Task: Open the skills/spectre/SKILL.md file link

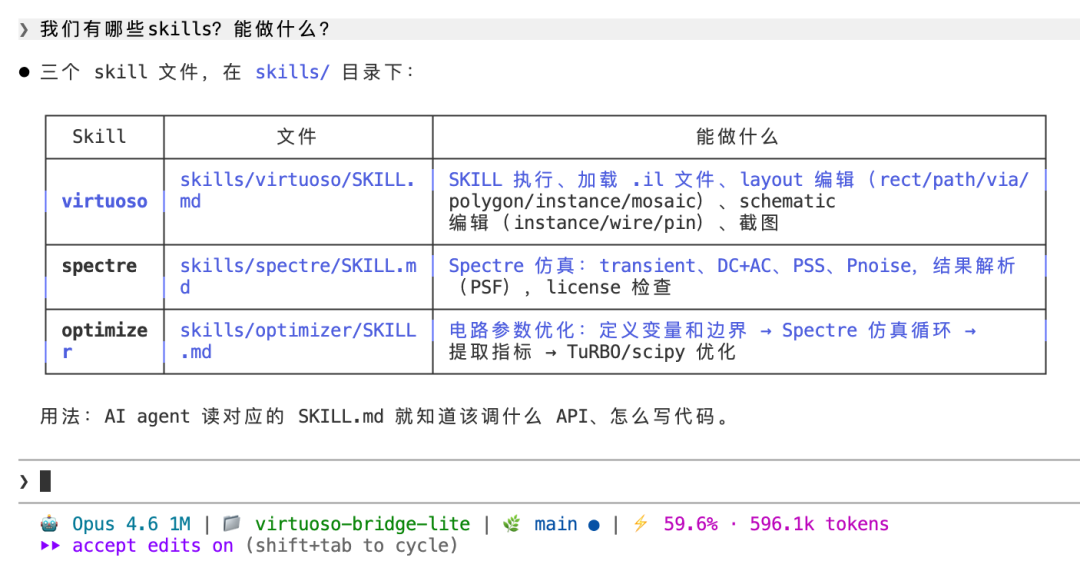Action: coord(297,276)
